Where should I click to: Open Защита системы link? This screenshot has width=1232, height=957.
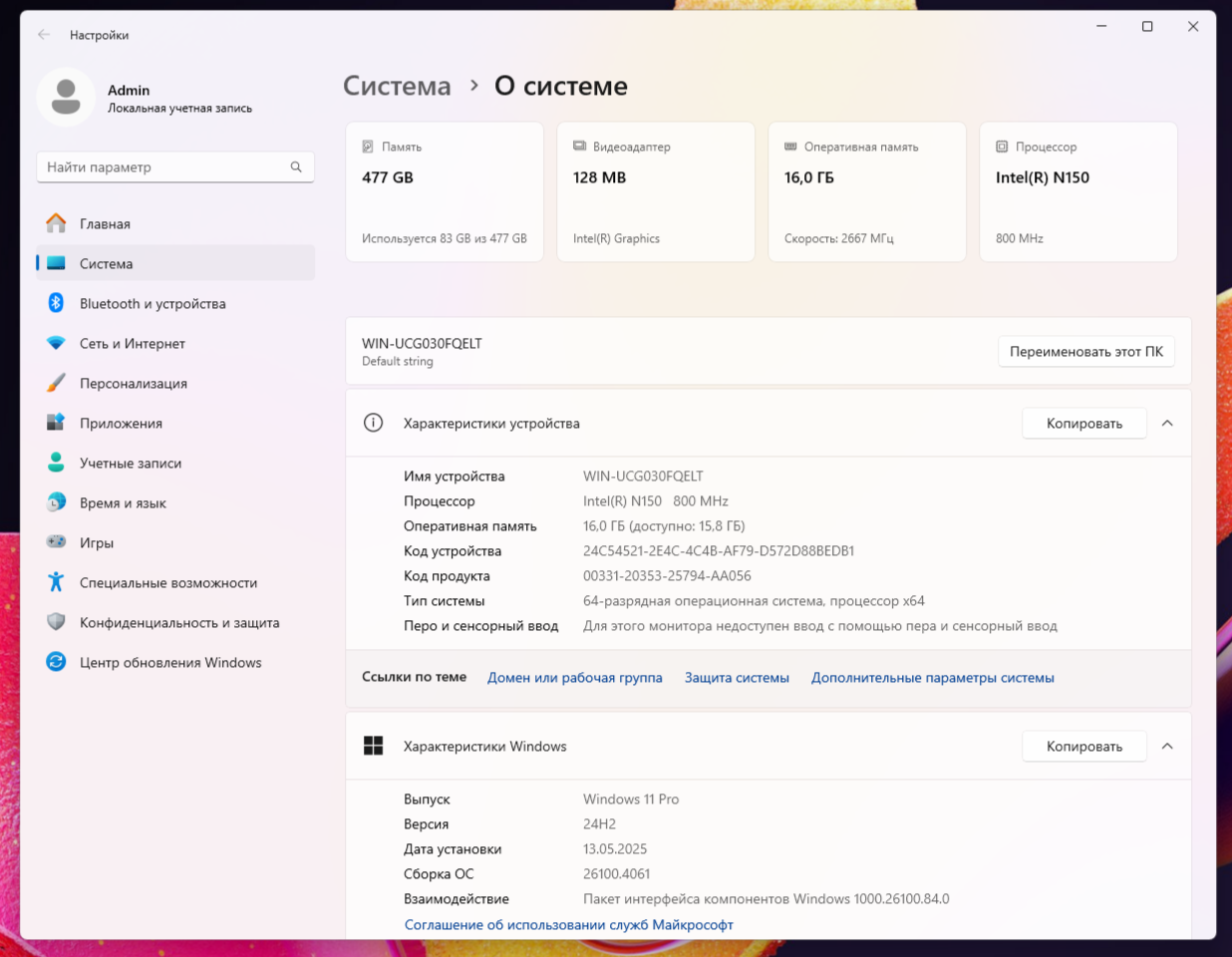coord(737,677)
